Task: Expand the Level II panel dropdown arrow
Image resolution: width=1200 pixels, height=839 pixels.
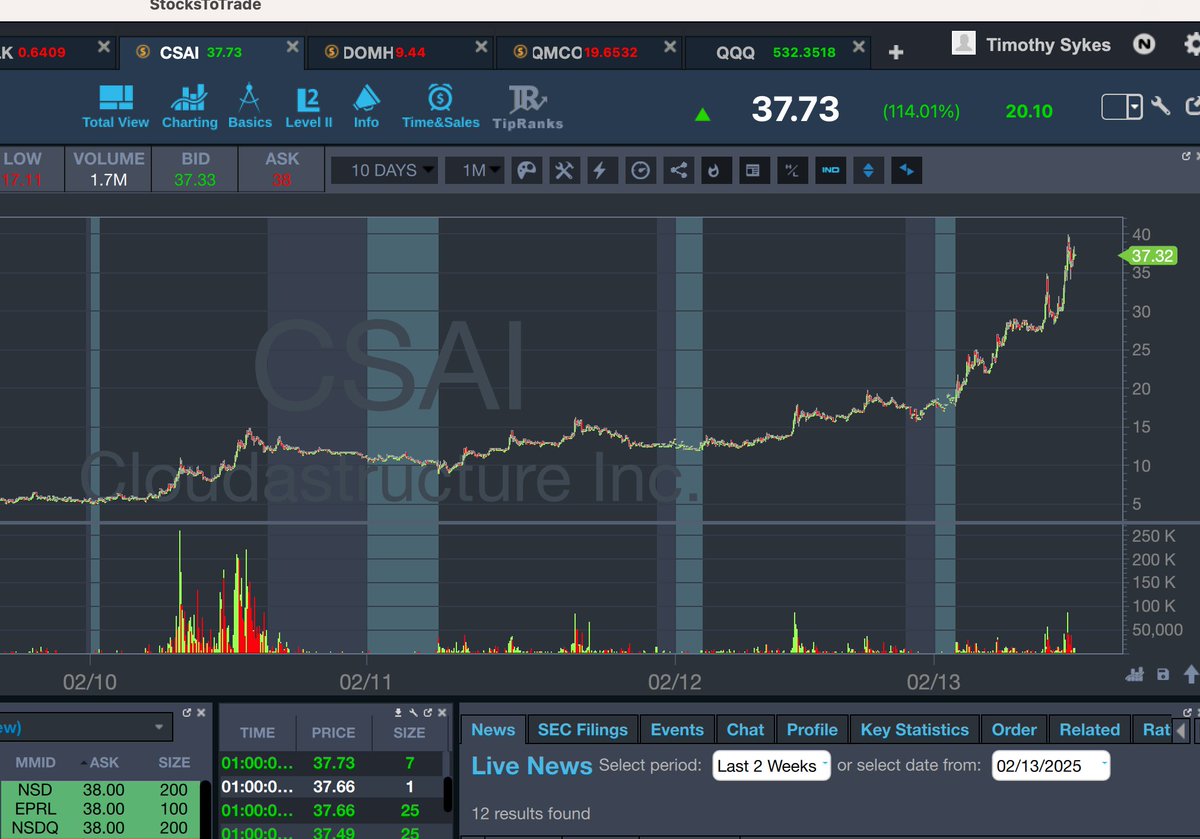Action: click(159, 727)
